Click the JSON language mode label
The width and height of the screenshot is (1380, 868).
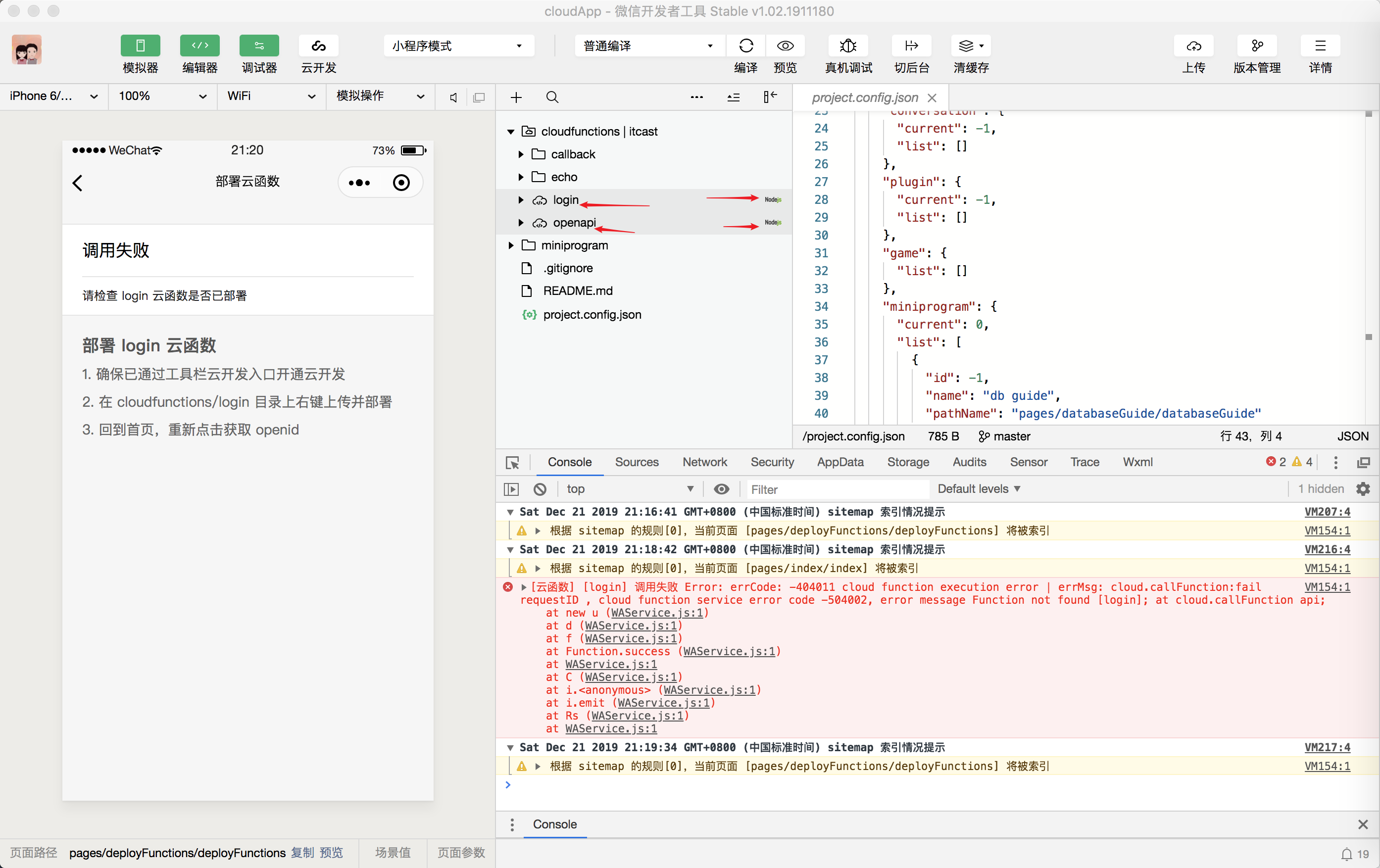point(1353,436)
